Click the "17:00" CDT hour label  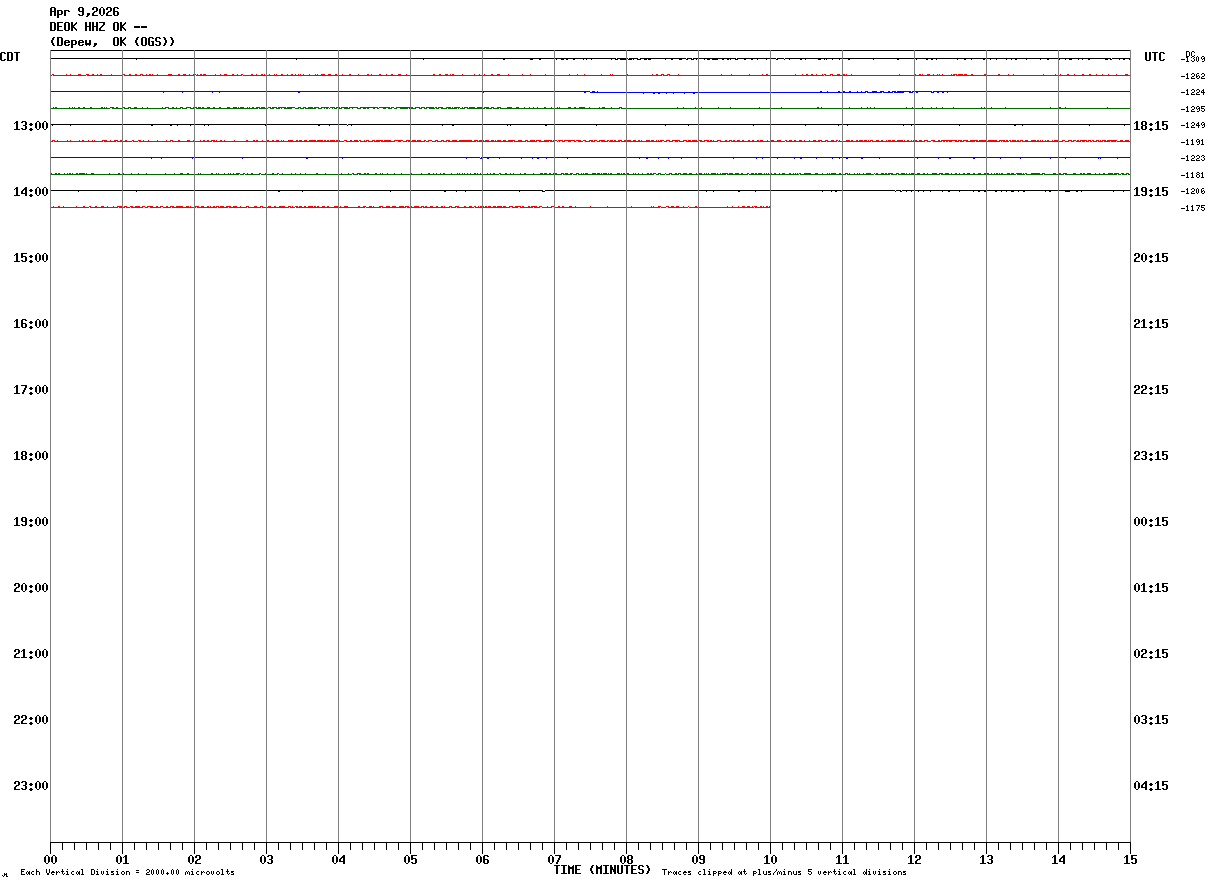point(31,389)
